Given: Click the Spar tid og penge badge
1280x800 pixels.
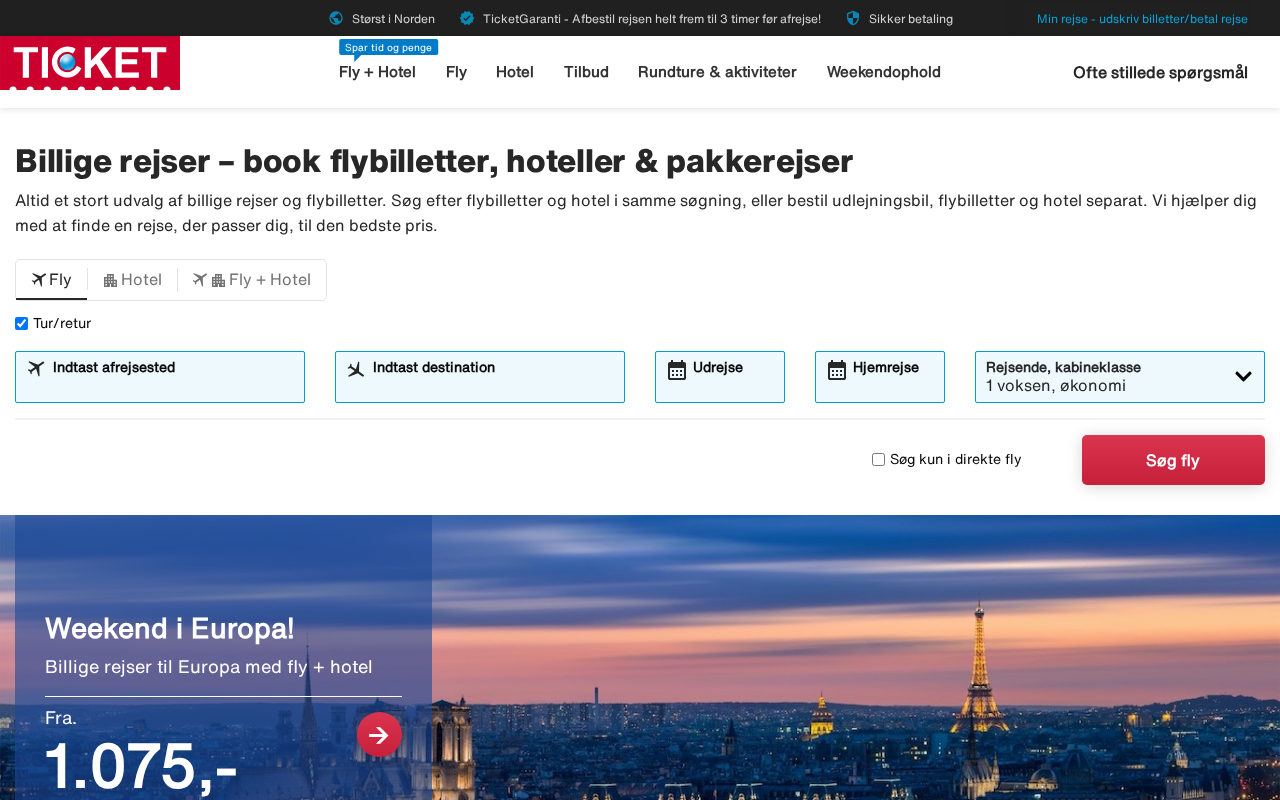Looking at the screenshot, I should click(388, 47).
